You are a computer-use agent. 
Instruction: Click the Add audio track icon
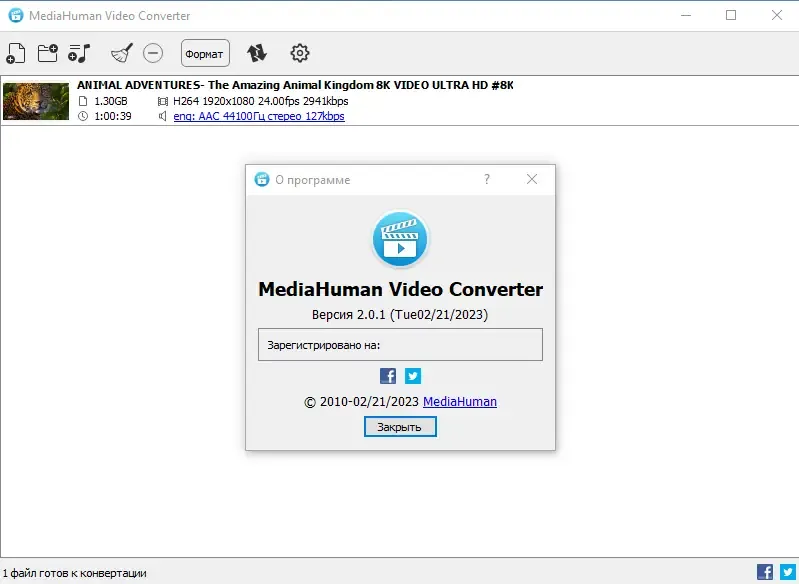click(x=79, y=53)
